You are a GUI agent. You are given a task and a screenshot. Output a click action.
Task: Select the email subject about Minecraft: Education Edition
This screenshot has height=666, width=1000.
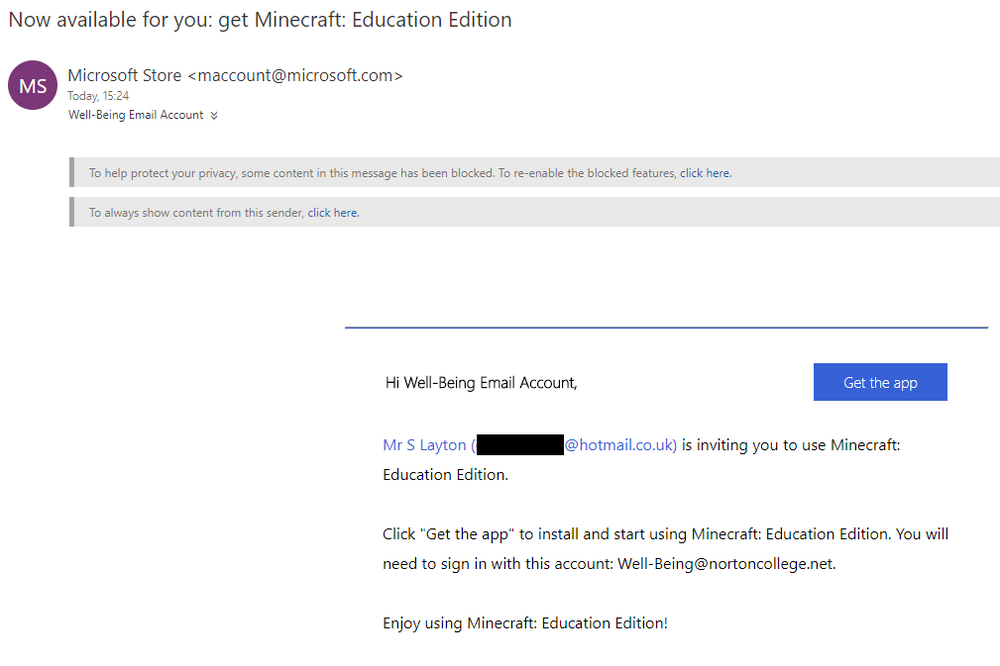[x=260, y=20]
